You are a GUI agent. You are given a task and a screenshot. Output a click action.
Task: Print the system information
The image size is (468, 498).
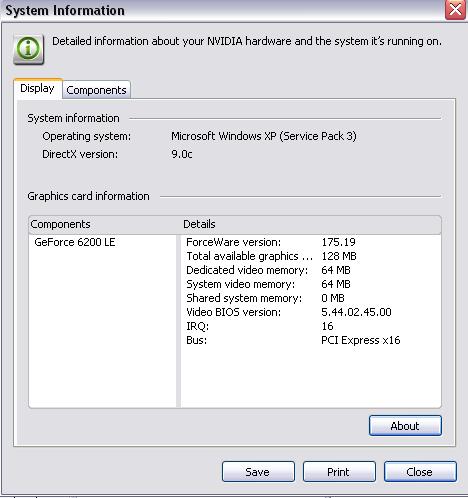339,472
